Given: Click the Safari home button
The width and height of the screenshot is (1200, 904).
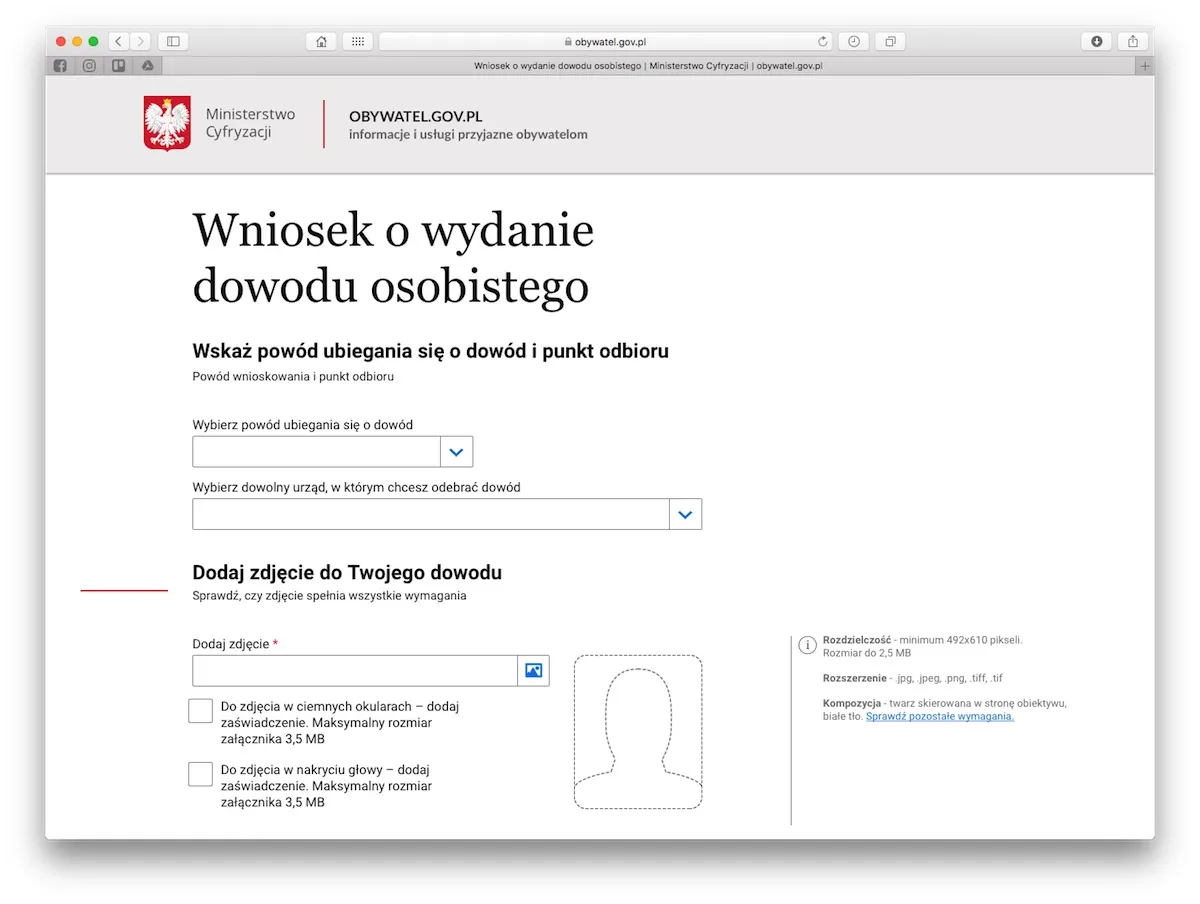Looking at the screenshot, I should [320, 41].
